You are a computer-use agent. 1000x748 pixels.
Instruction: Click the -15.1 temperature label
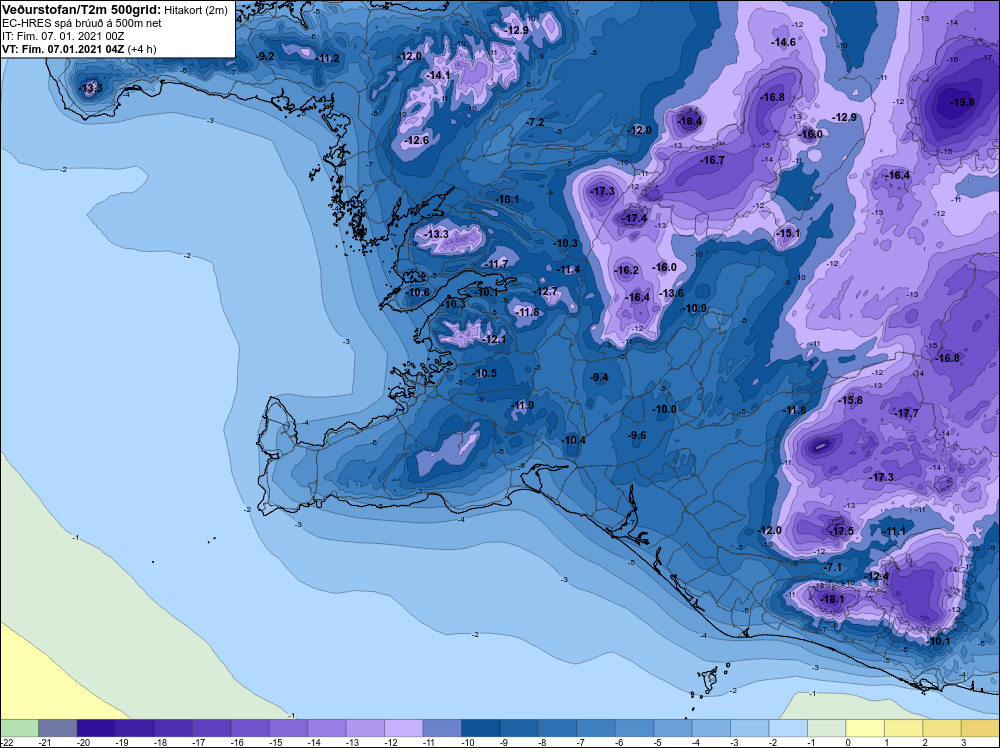[x=788, y=233]
